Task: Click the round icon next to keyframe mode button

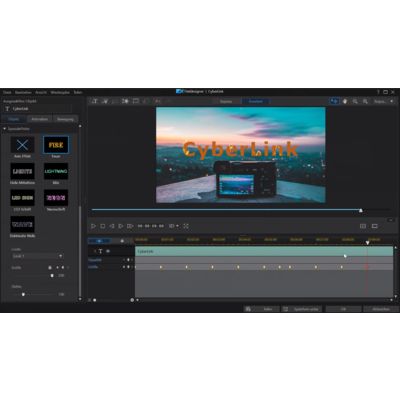Action: [x=122, y=241]
